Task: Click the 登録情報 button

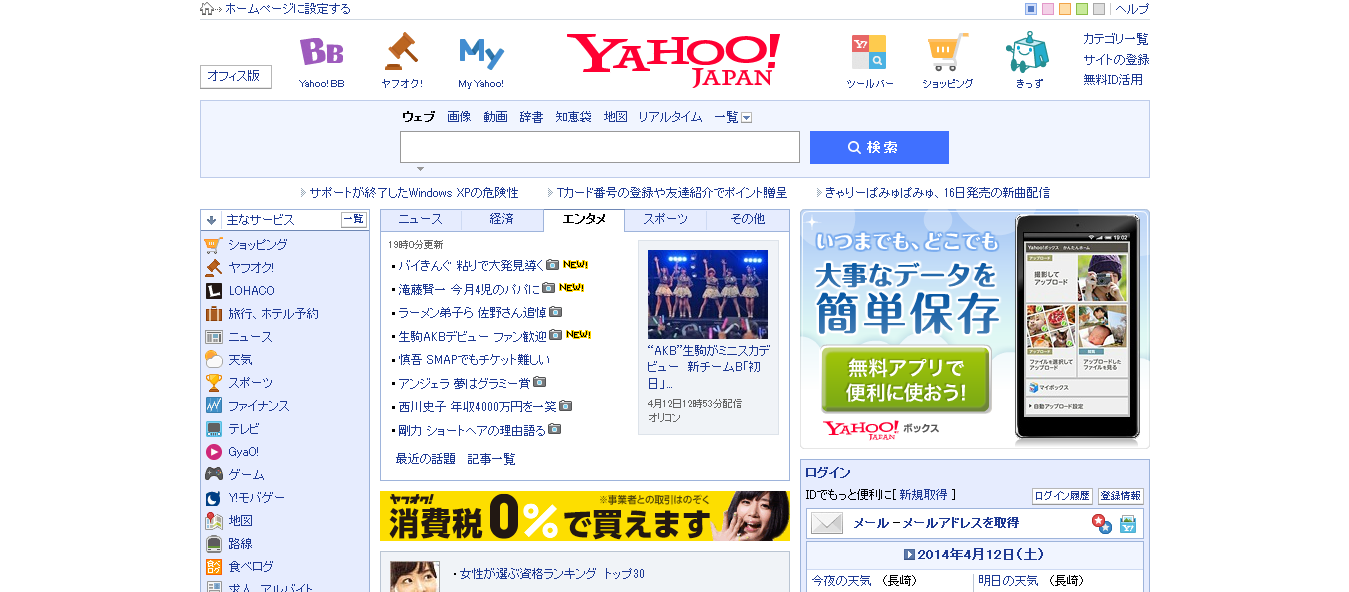Action: (1121, 496)
